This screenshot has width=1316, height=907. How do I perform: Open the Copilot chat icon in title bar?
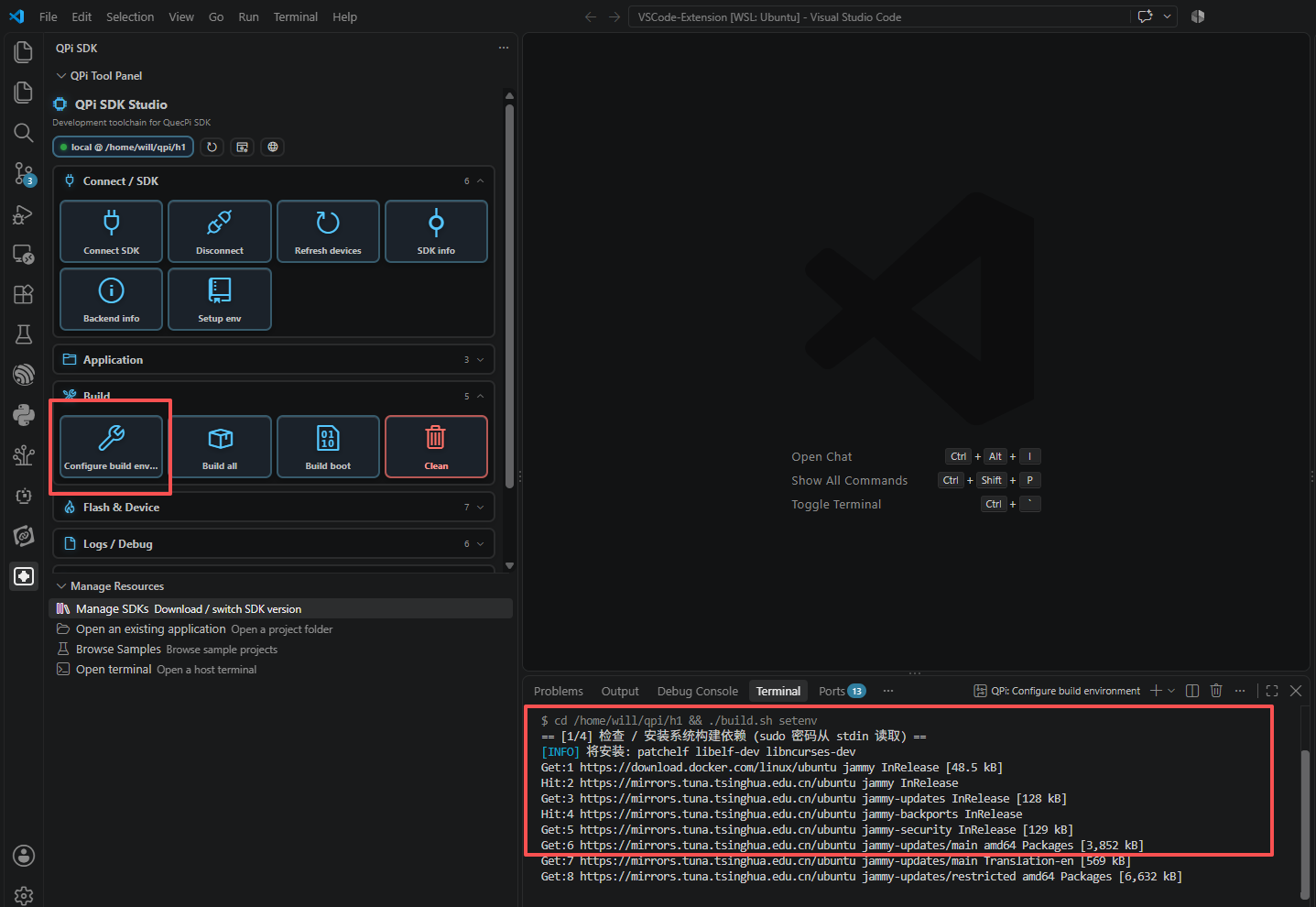(1145, 16)
